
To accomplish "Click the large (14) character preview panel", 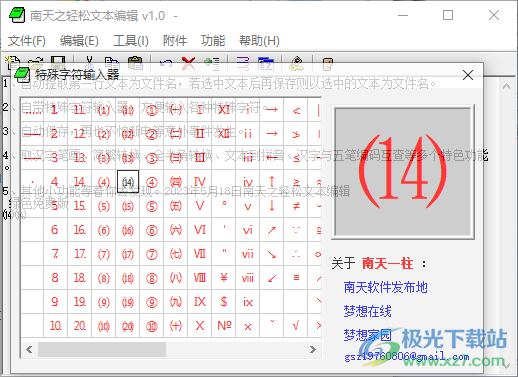I will (403, 172).
